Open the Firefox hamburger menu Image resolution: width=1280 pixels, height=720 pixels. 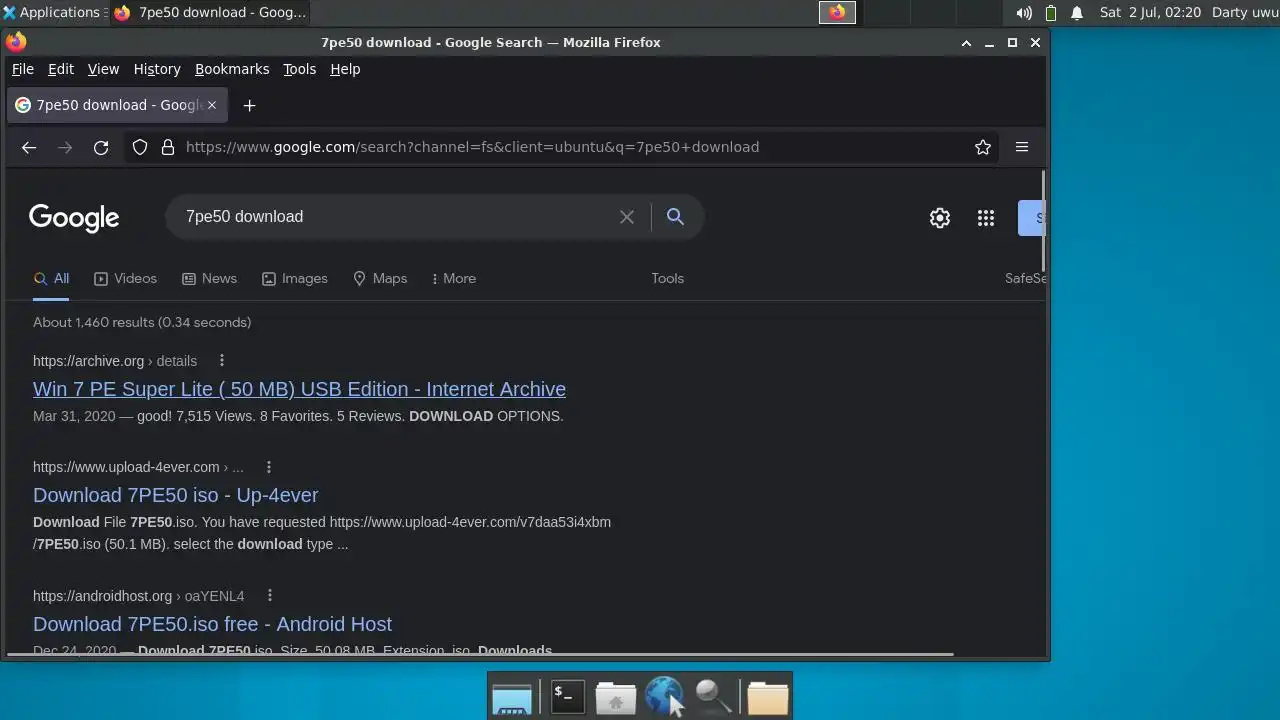[1022, 147]
